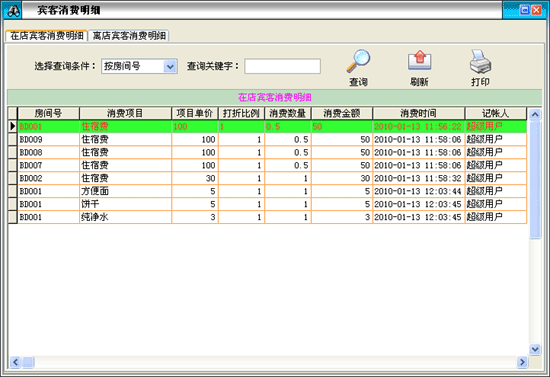Open the 按房间号 query condition dropdown
550x377 pixels.
(x=170, y=66)
